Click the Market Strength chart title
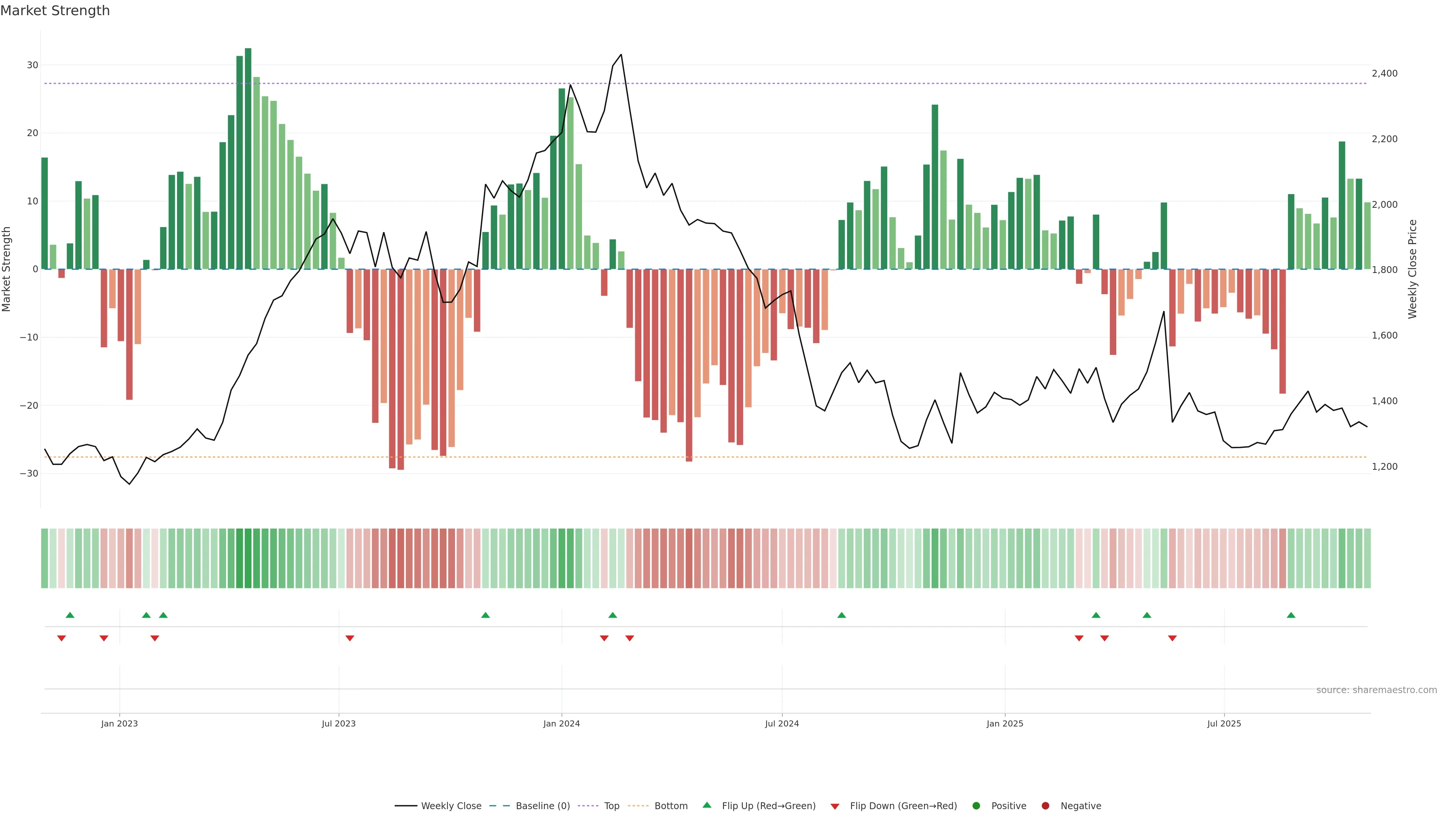This screenshot has width=1456, height=819. click(x=55, y=11)
